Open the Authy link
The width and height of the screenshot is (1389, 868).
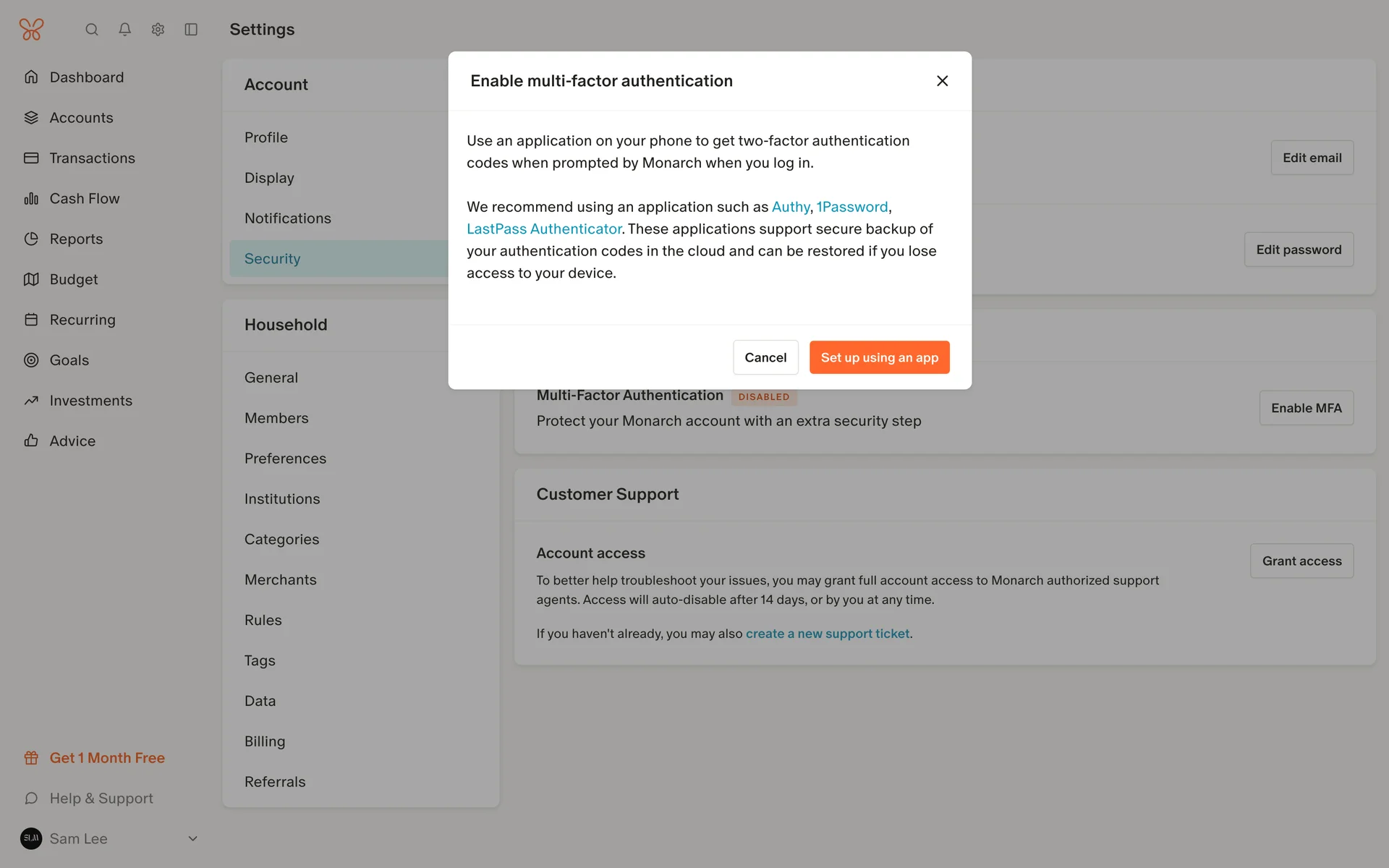pyautogui.click(x=790, y=207)
